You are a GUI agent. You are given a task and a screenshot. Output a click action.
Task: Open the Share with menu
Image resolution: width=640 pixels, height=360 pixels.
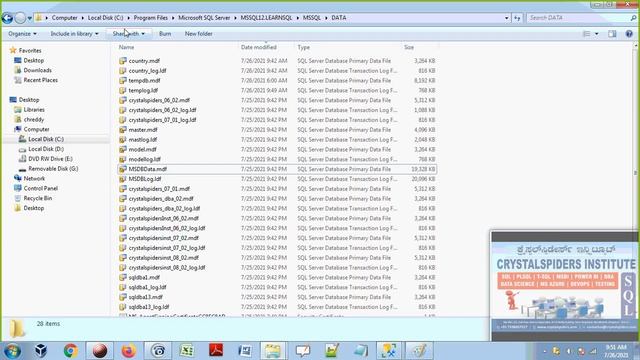pyautogui.click(x=129, y=33)
